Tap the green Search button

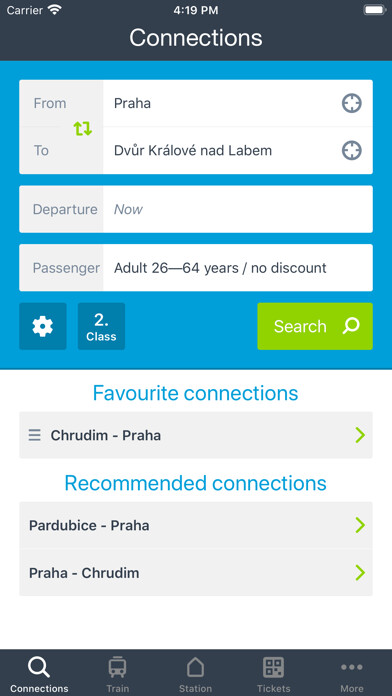315,326
